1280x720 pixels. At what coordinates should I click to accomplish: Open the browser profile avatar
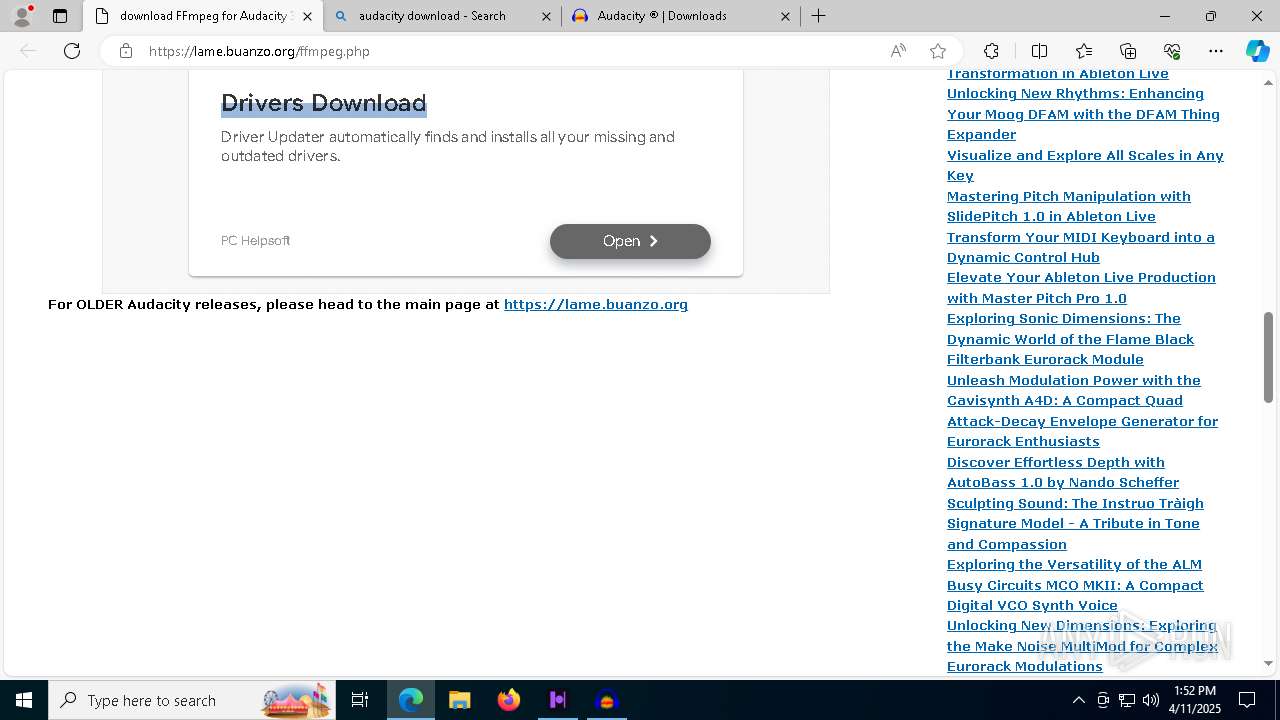click(22, 16)
